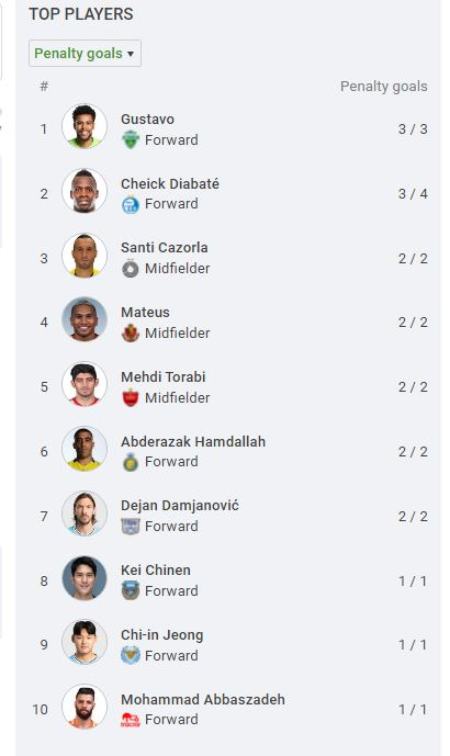Open Dejan Damjanović's avatar photo
The height and width of the screenshot is (756, 450).
[84, 513]
